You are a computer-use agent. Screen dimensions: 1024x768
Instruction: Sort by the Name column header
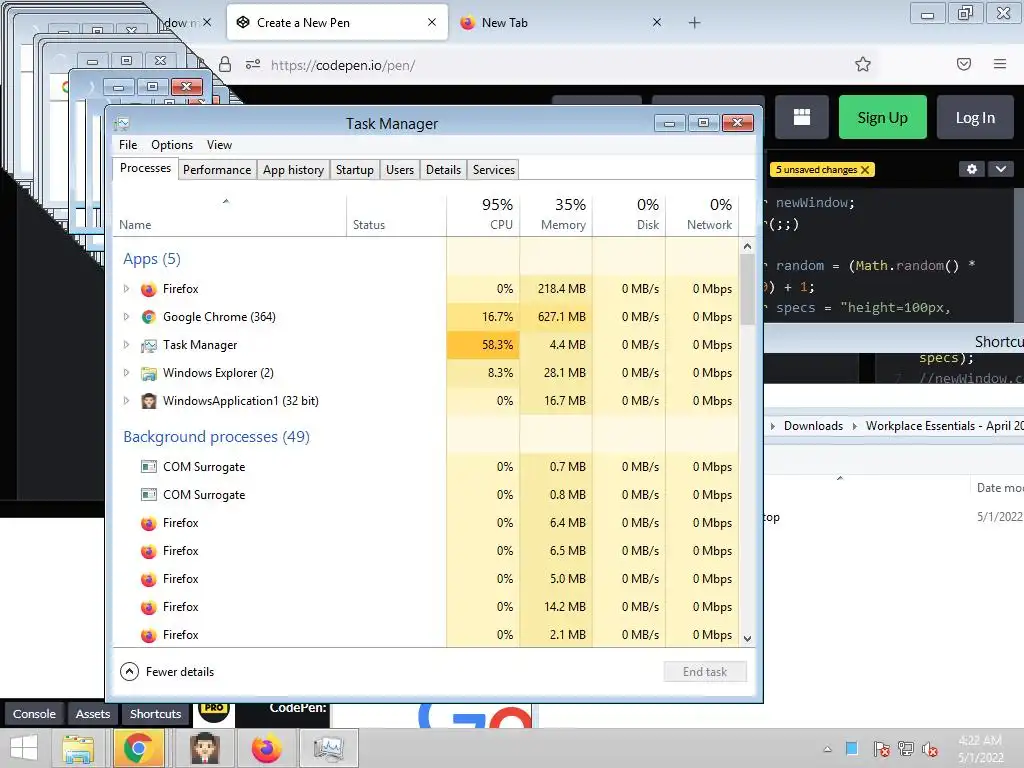[x=231, y=214]
